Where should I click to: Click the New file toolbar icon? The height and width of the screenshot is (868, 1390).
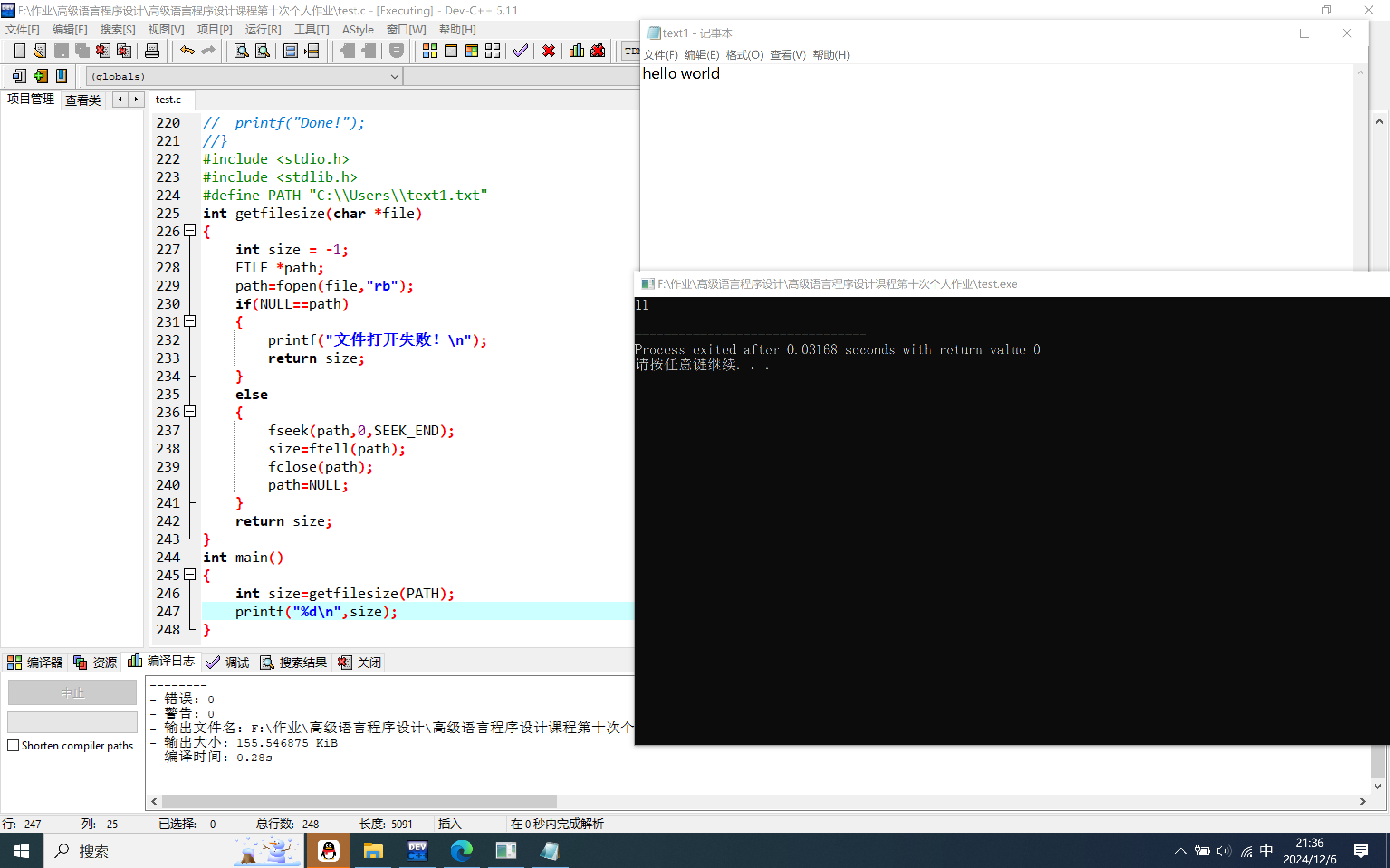(x=19, y=51)
